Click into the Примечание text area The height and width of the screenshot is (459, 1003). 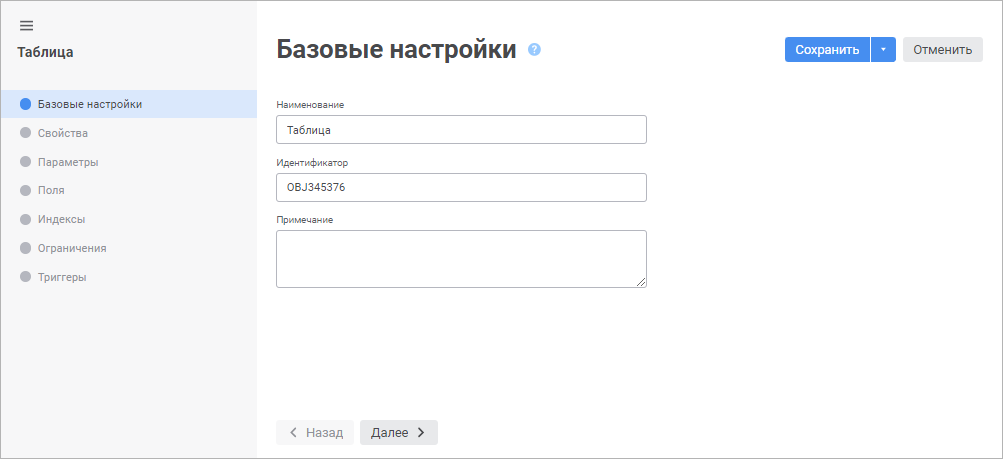[461, 259]
